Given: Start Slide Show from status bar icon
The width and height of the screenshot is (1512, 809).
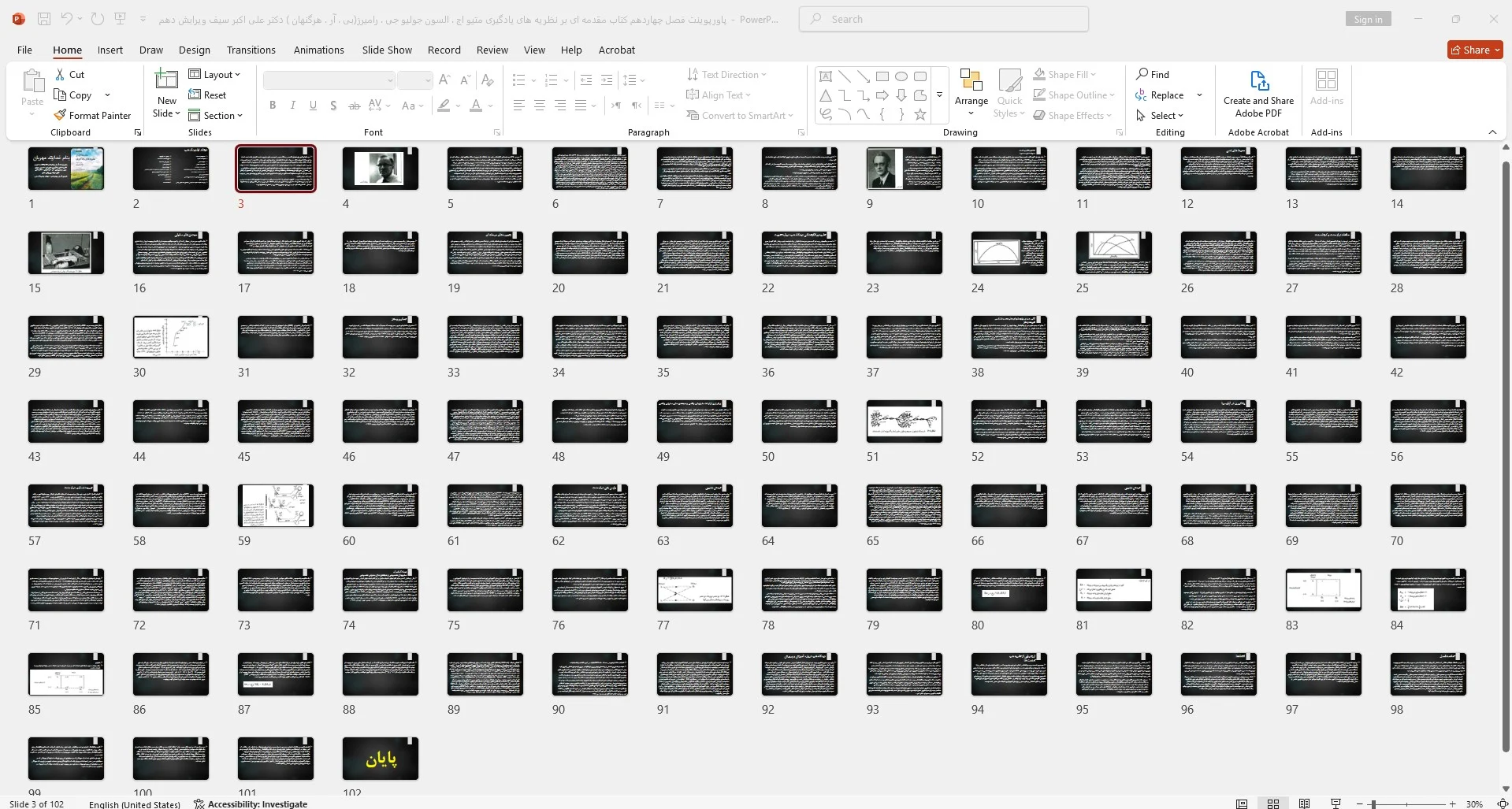Looking at the screenshot, I should click(1336, 803).
